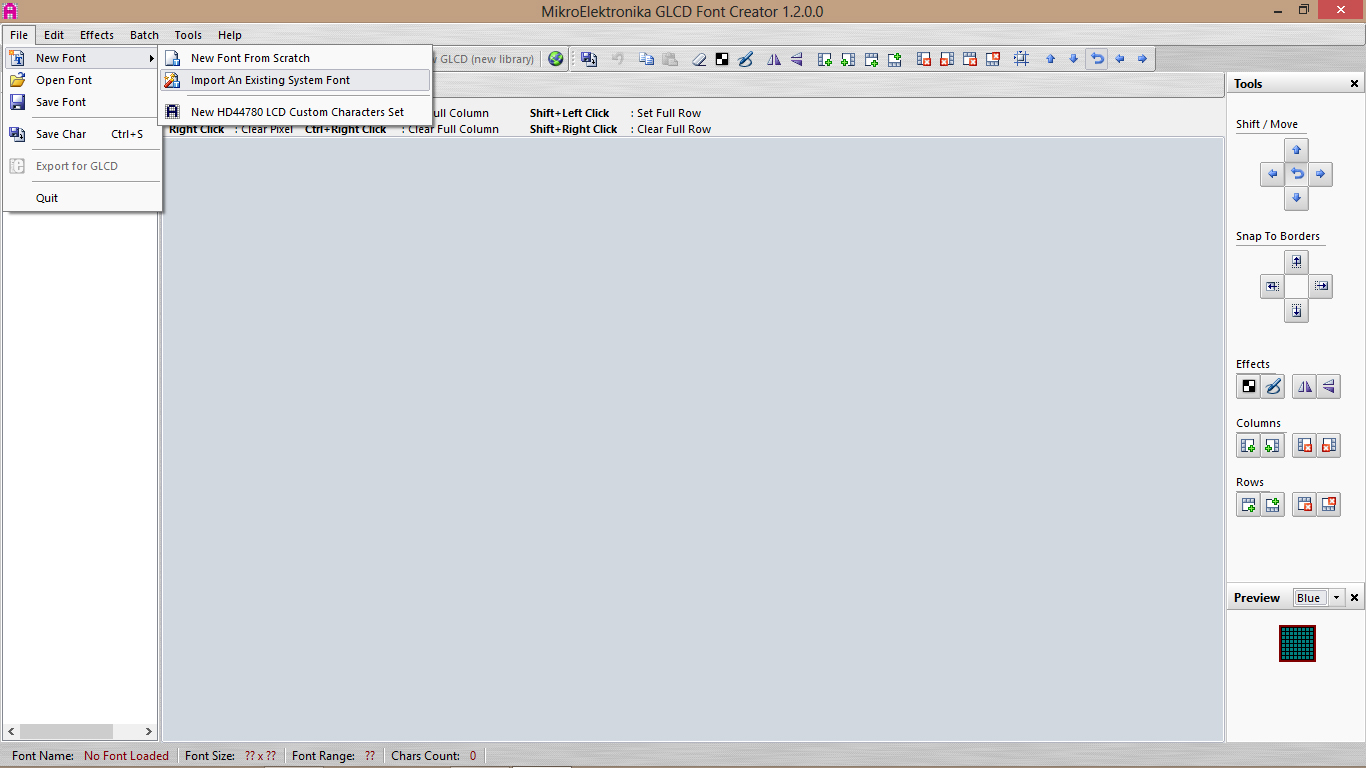Close the Preview panel
The height and width of the screenshot is (768, 1366).
coord(1355,598)
